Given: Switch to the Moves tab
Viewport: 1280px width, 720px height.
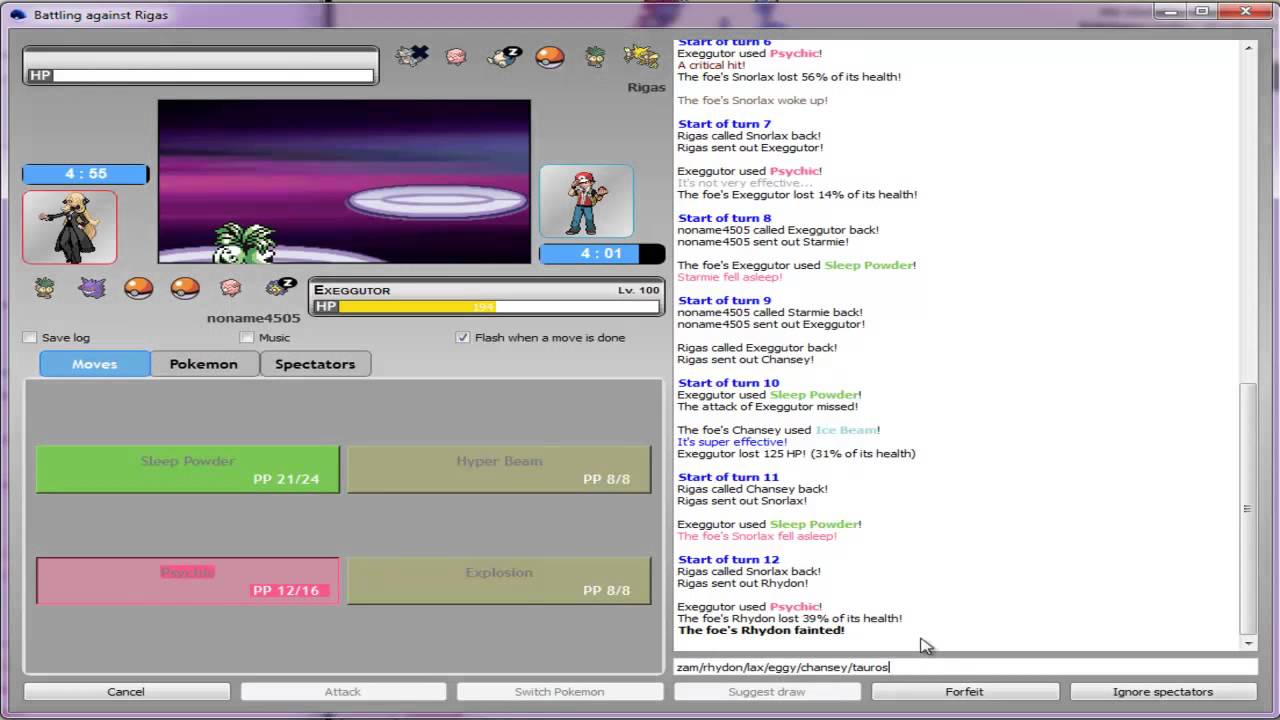Looking at the screenshot, I should [x=95, y=364].
